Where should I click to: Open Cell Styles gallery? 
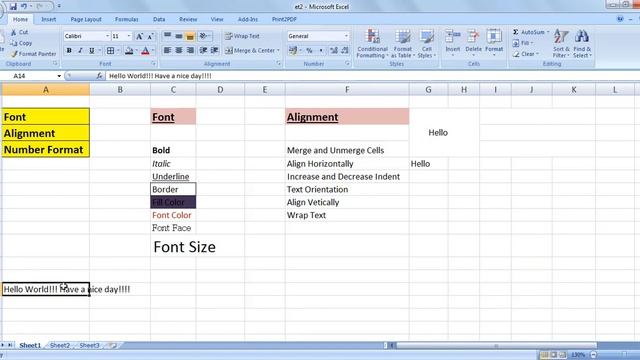(x=427, y=44)
